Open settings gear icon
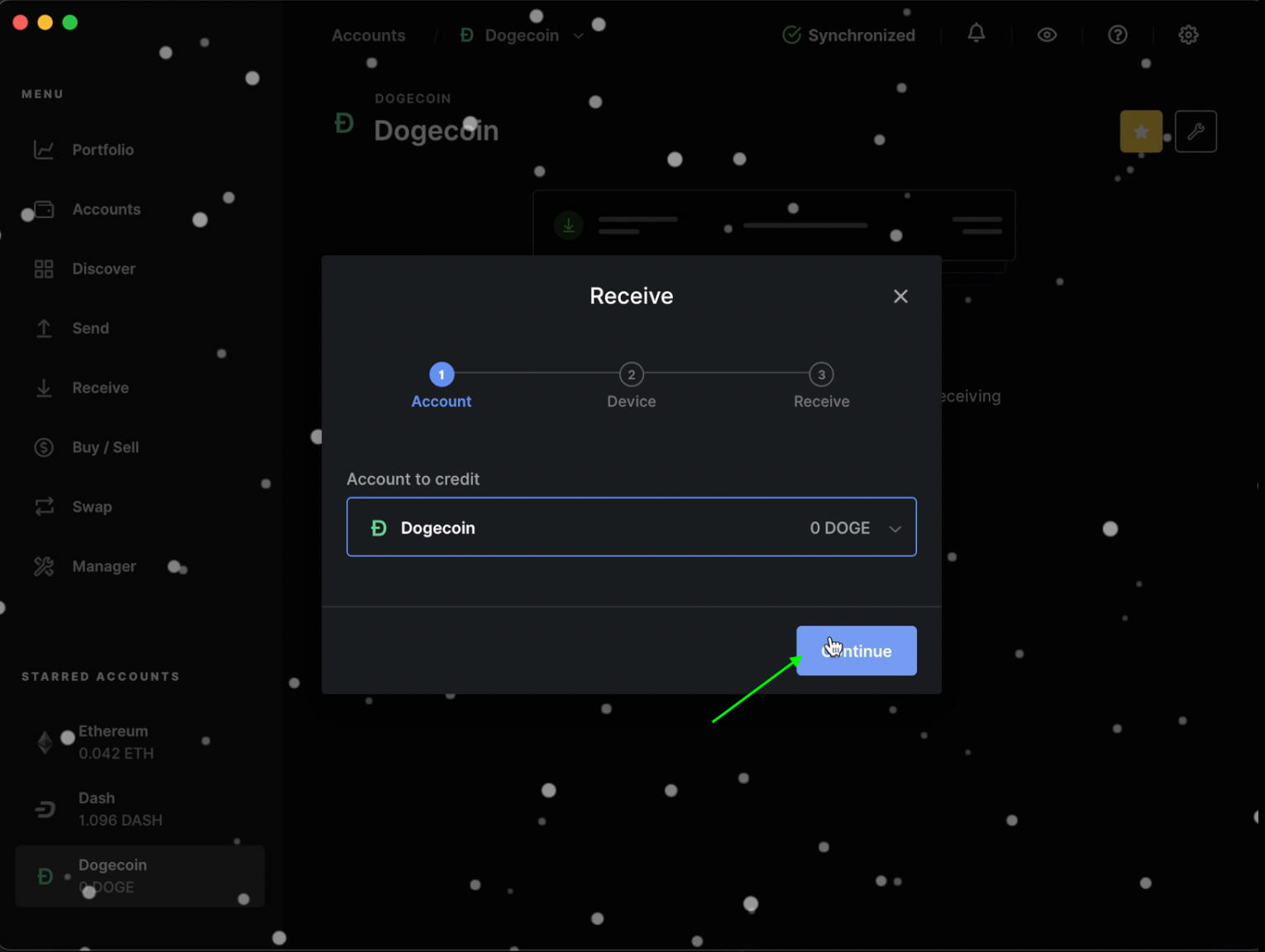Image resolution: width=1265 pixels, height=952 pixels. [1188, 35]
